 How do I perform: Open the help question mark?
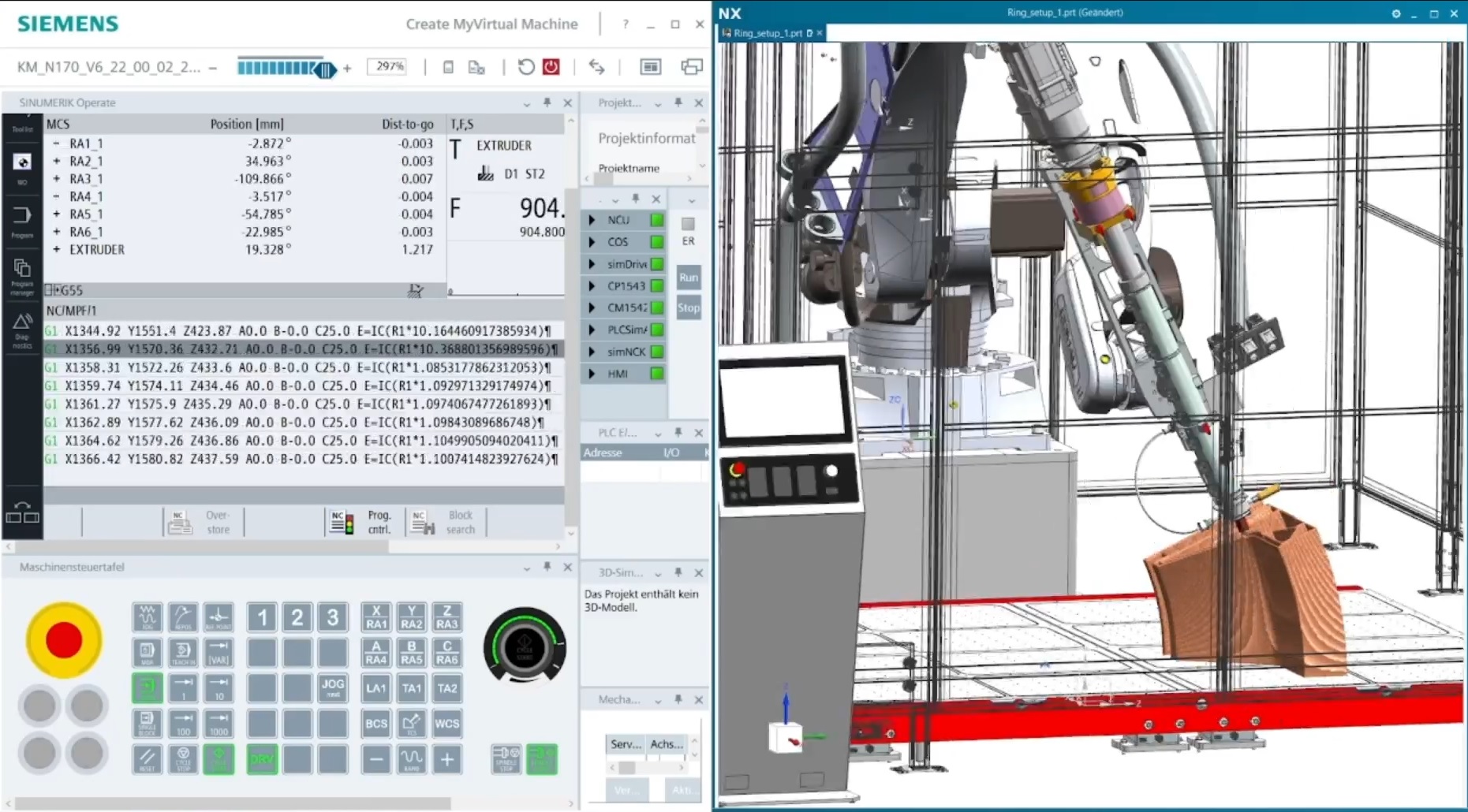tap(626, 24)
